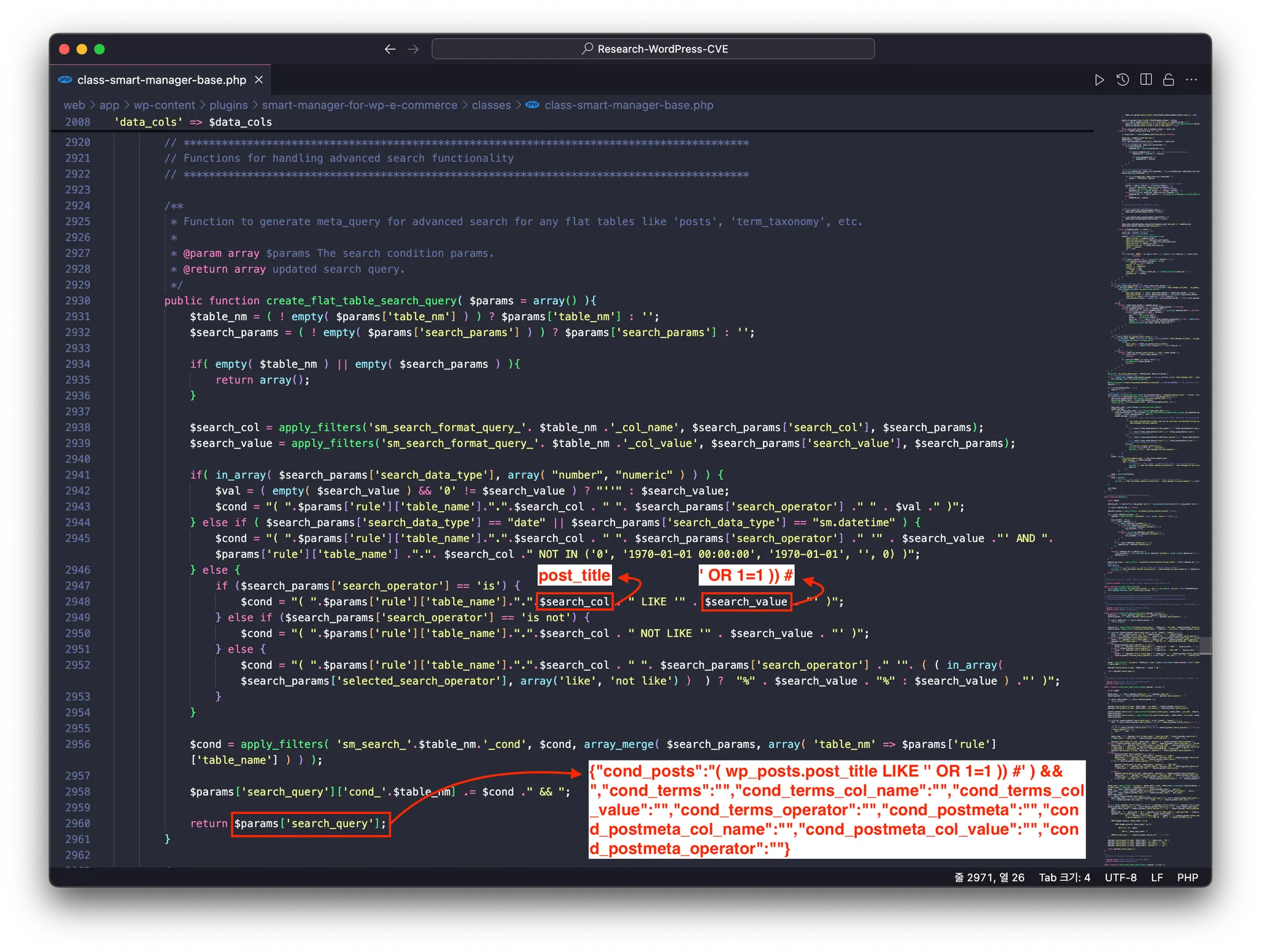This screenshot has width=1261, height=952.
Task: Expand the wp-content breadcrumb segment
Action: tap(164, 105)
